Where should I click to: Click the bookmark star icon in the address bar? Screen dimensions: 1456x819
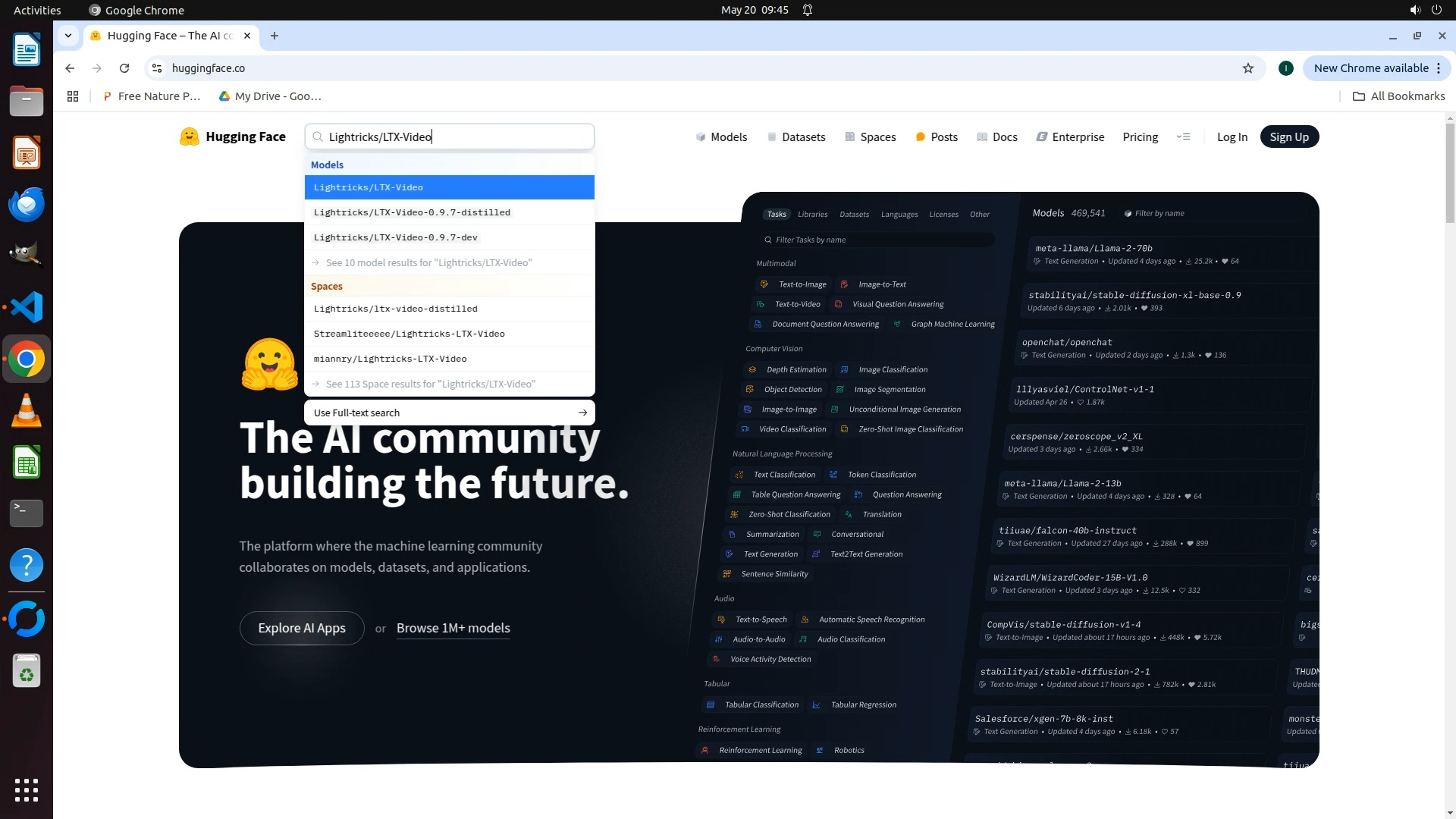pyautogui.click(x=1248, y=68)
